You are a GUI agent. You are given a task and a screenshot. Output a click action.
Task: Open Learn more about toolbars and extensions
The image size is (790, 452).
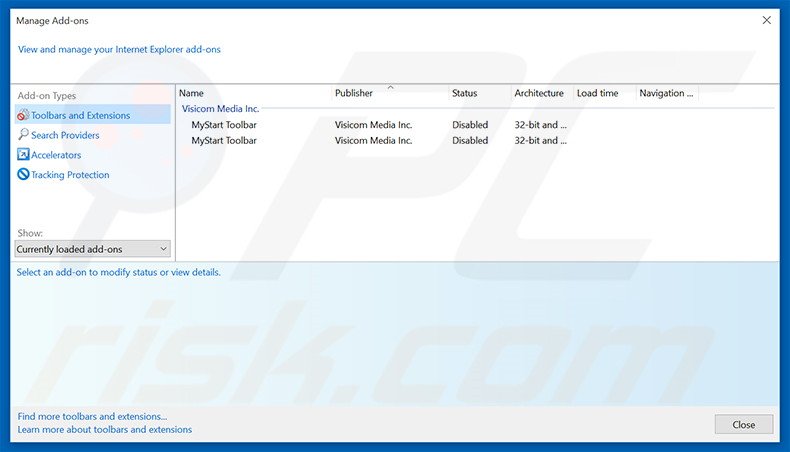[x=104, y=430]
